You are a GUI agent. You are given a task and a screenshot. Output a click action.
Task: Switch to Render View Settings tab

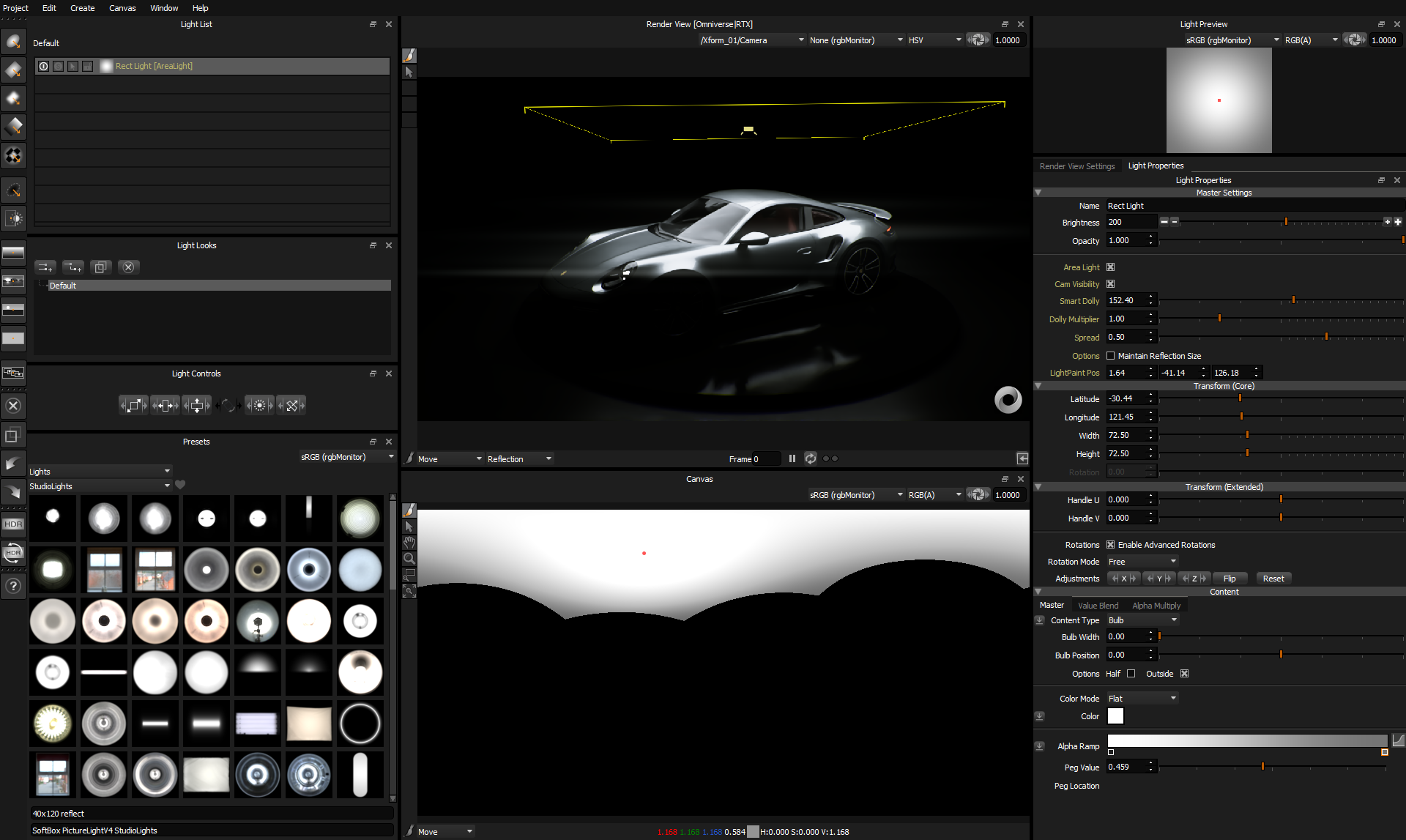point(1077,166)
